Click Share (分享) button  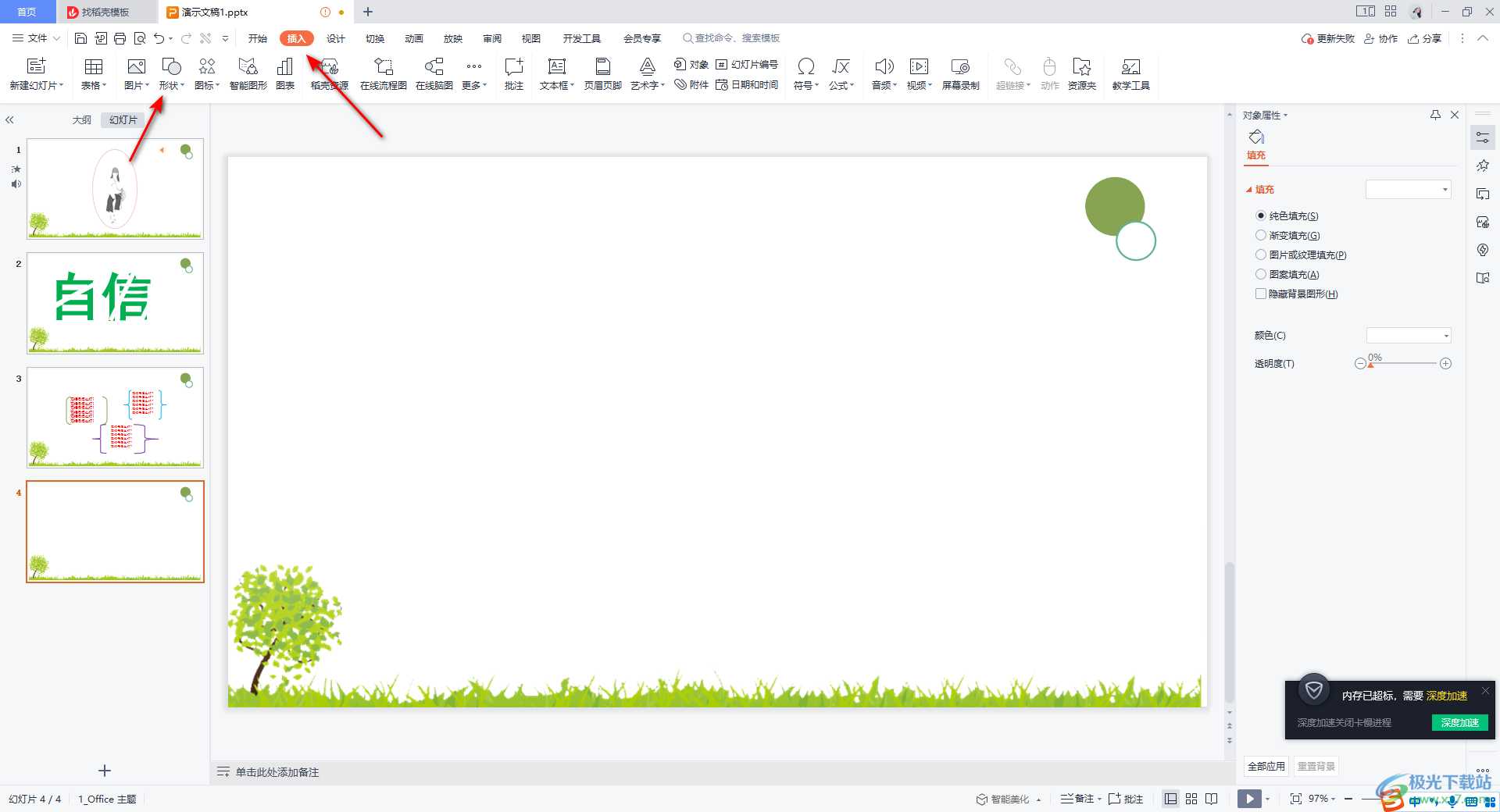(x=1425, y=38)
